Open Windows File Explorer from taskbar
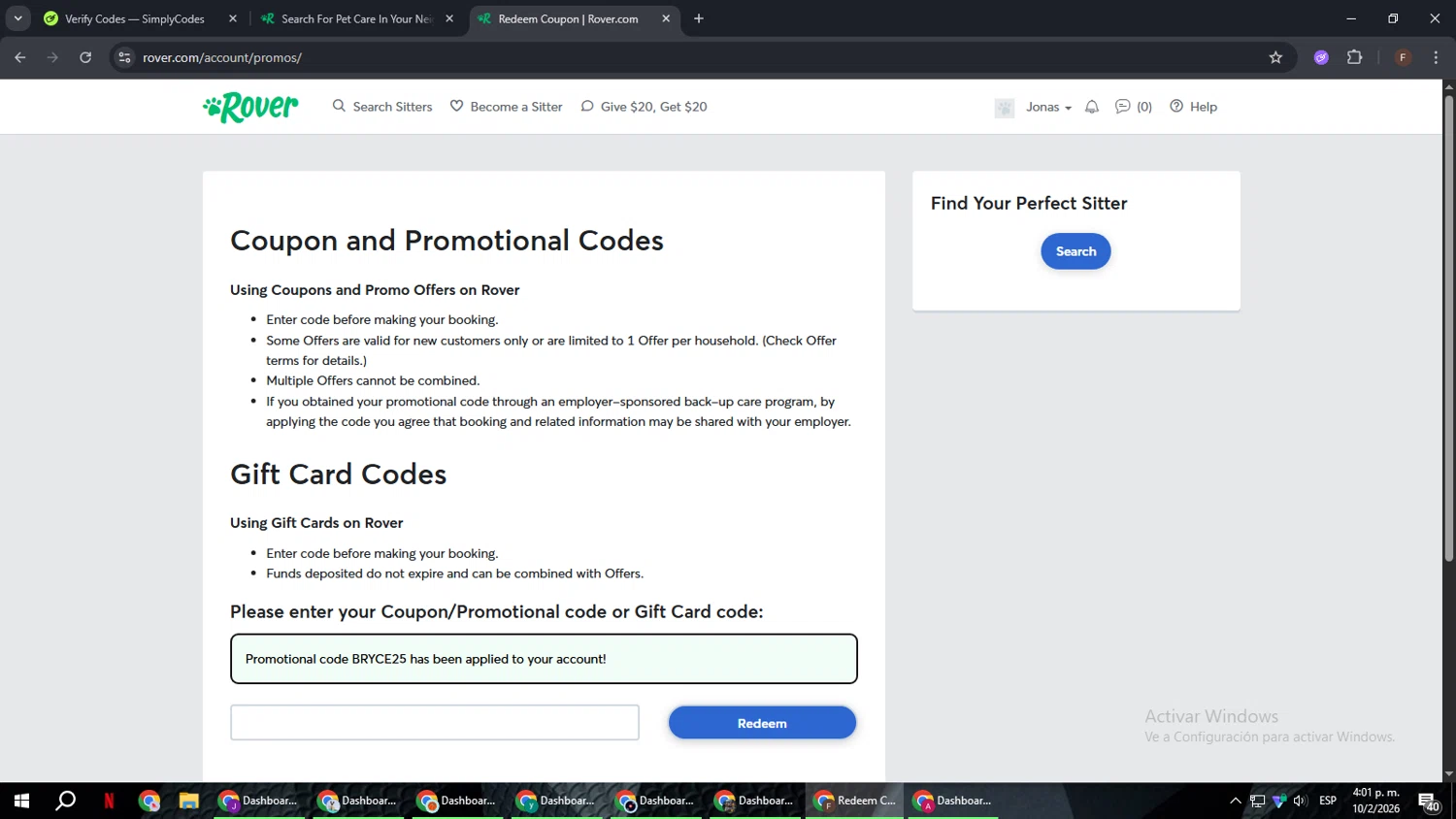Viewport: 1456px width, 819px height. point(188,801)
